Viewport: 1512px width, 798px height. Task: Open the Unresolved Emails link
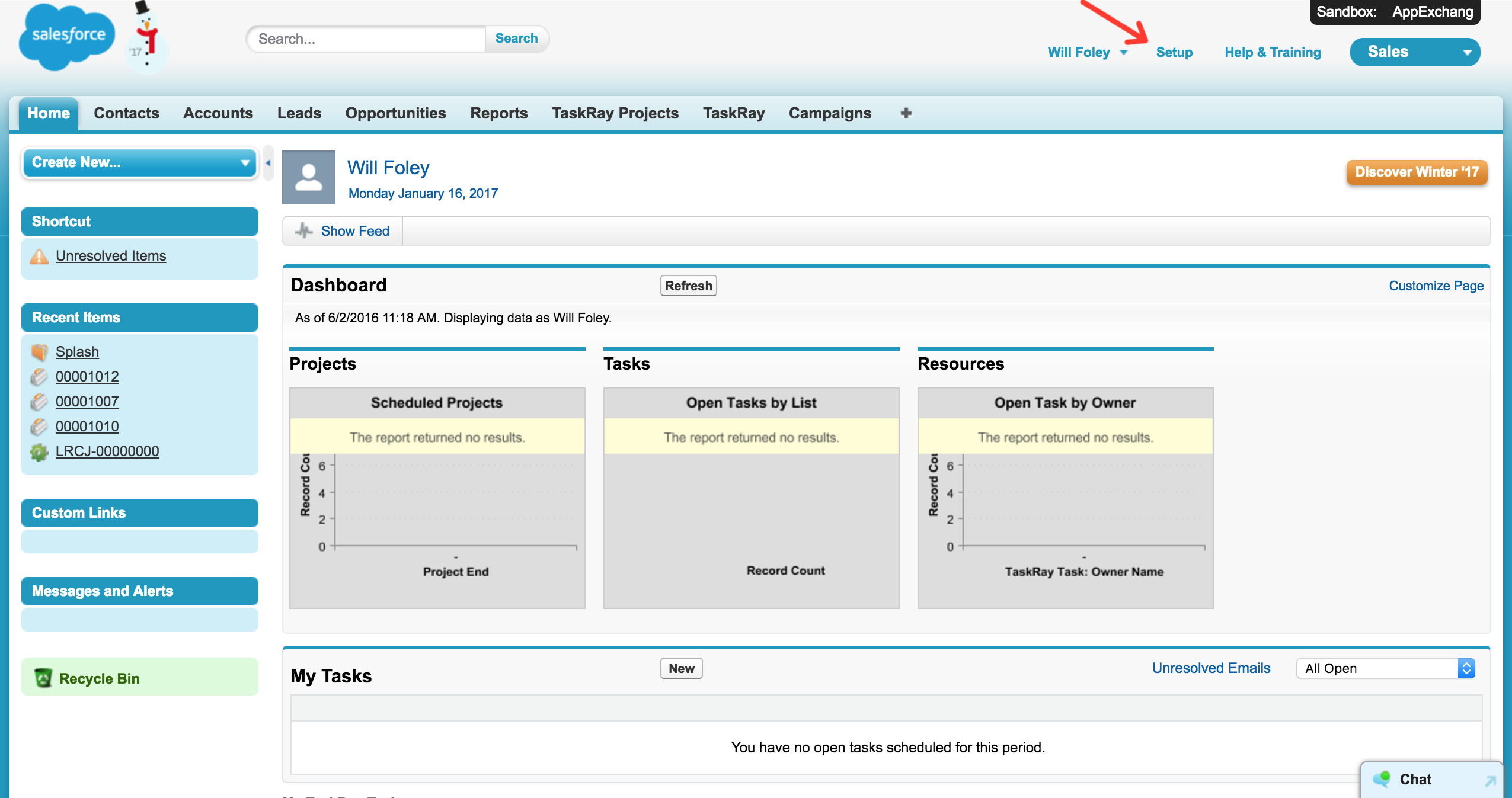1211,668
